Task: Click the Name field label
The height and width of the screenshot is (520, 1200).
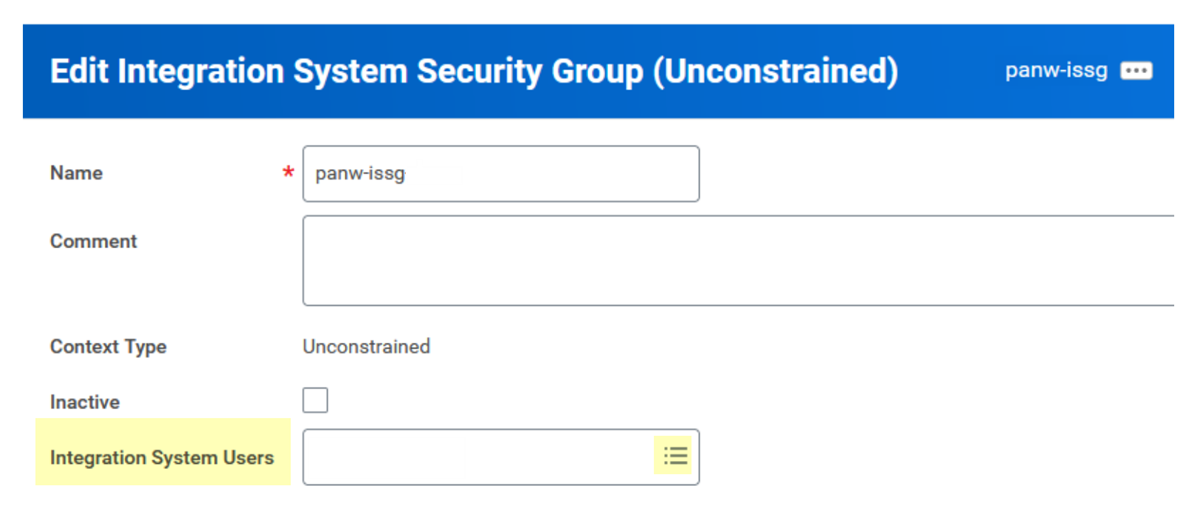Action: (76, 173)
